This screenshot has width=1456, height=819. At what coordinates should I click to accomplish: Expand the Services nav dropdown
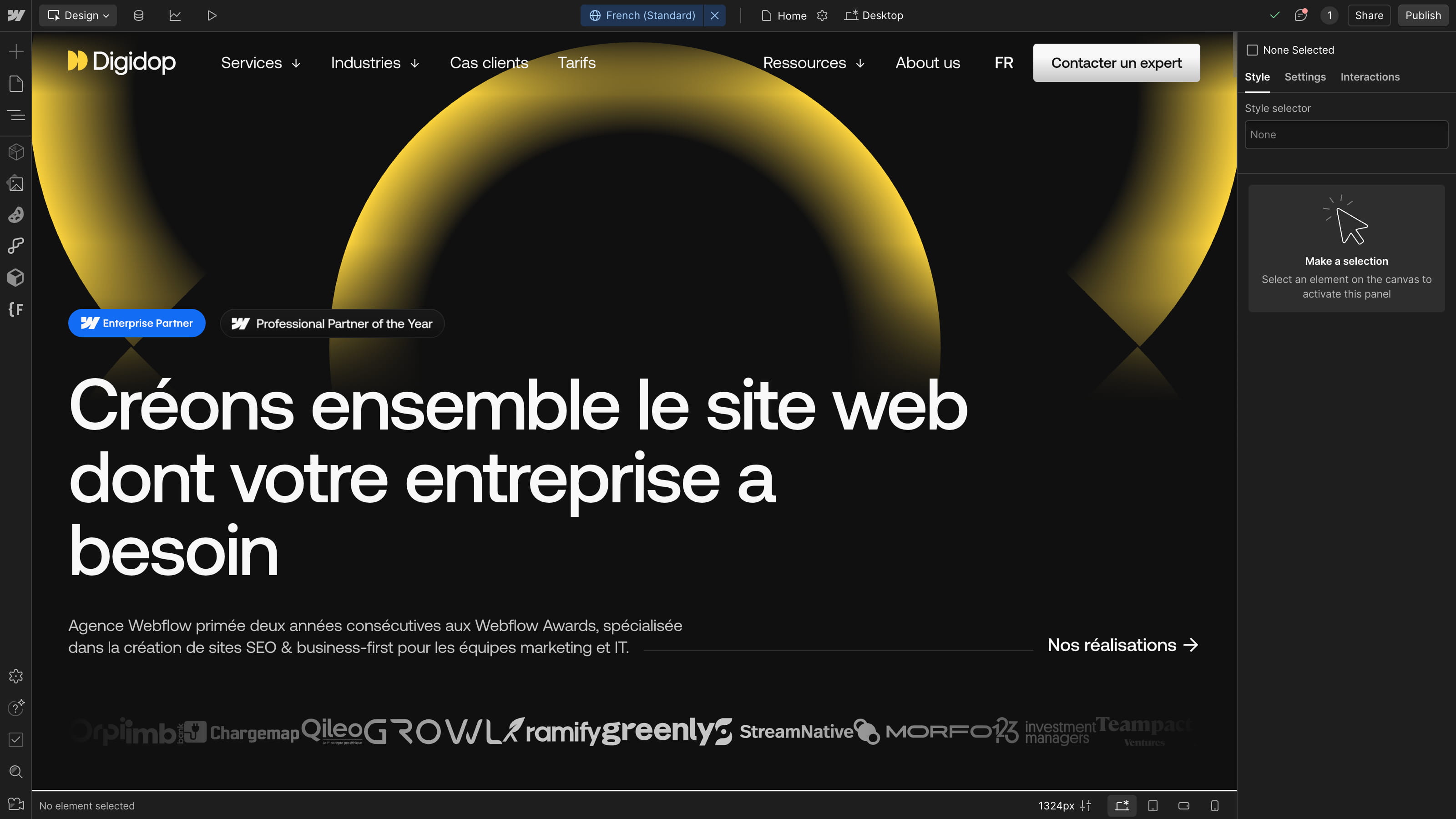(261, 63)
